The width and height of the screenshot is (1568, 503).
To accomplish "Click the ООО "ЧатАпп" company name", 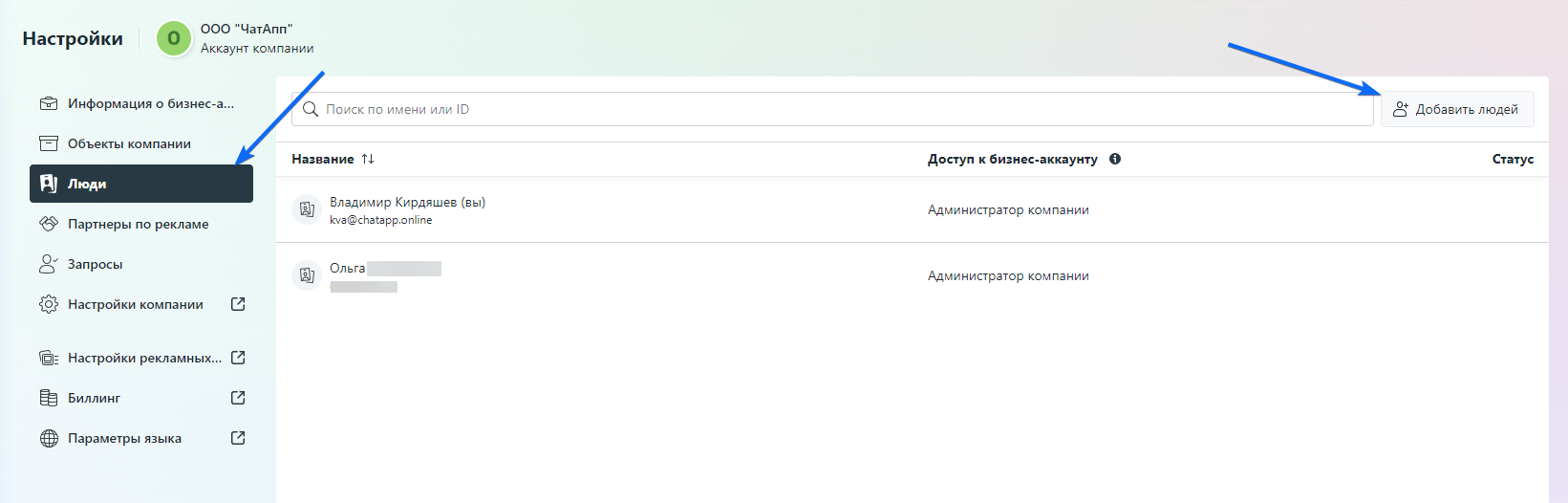I will [x=247, y=29].
